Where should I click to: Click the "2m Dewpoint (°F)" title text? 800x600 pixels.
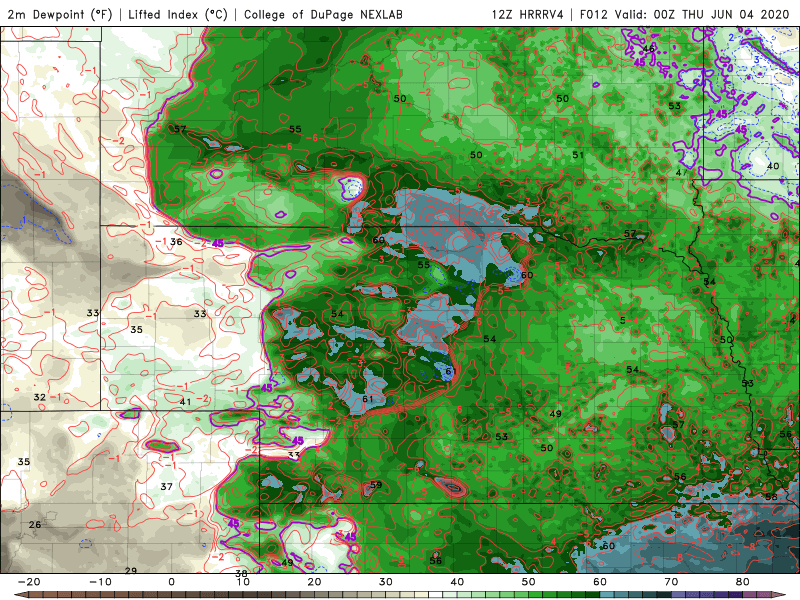[x=60, y=14]
